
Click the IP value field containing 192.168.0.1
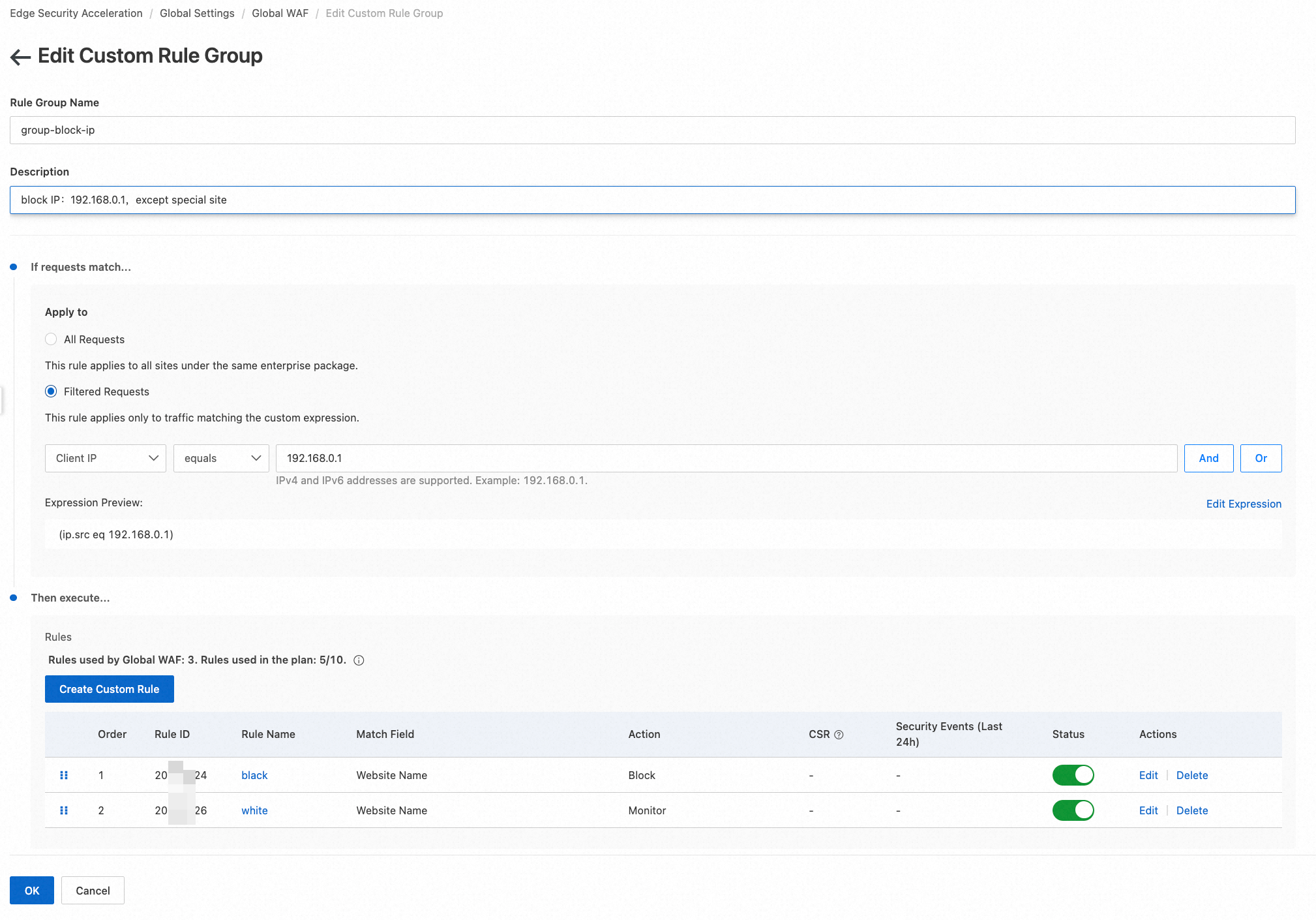click(x=726, y=458)
